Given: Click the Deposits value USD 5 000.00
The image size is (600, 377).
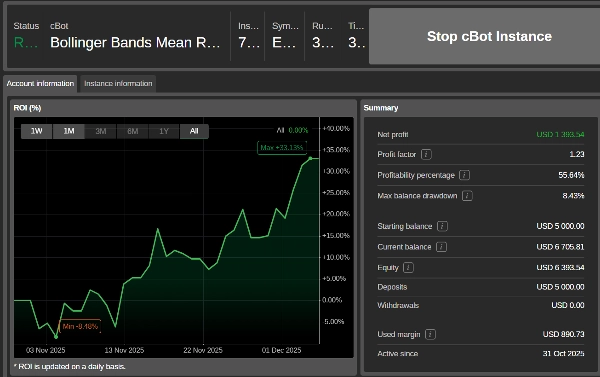Looking at the screenshot, I should 560,287.
